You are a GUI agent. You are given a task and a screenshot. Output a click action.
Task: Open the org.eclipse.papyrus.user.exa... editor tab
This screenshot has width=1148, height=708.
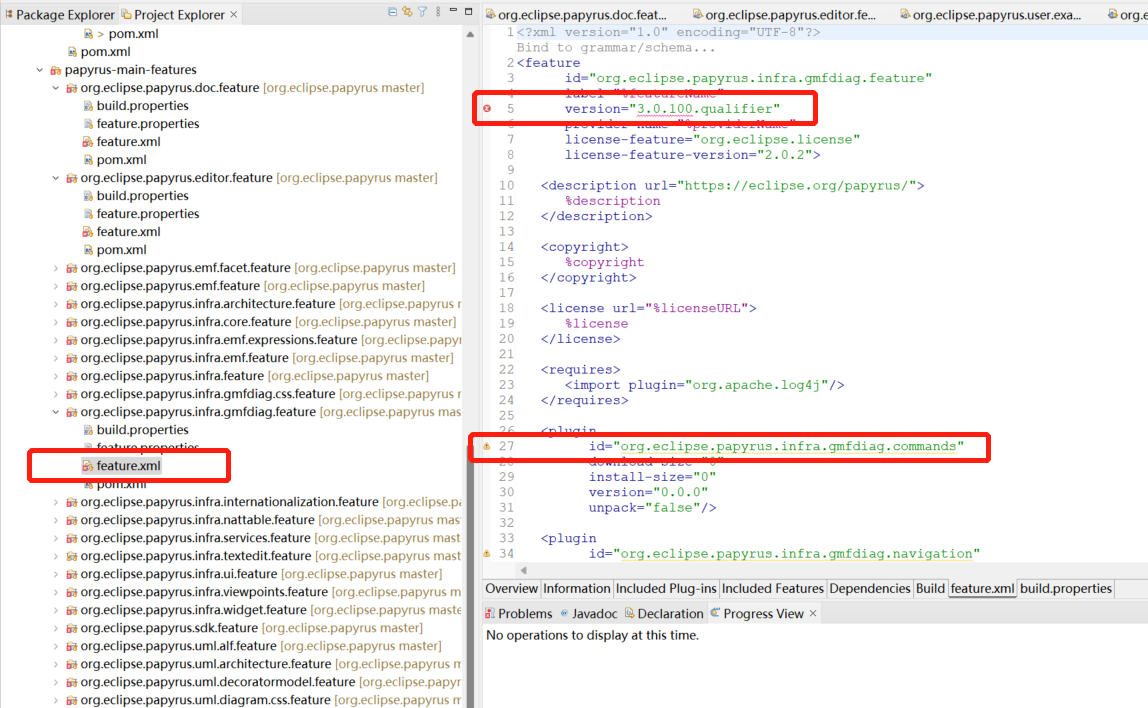coord(991,15)
